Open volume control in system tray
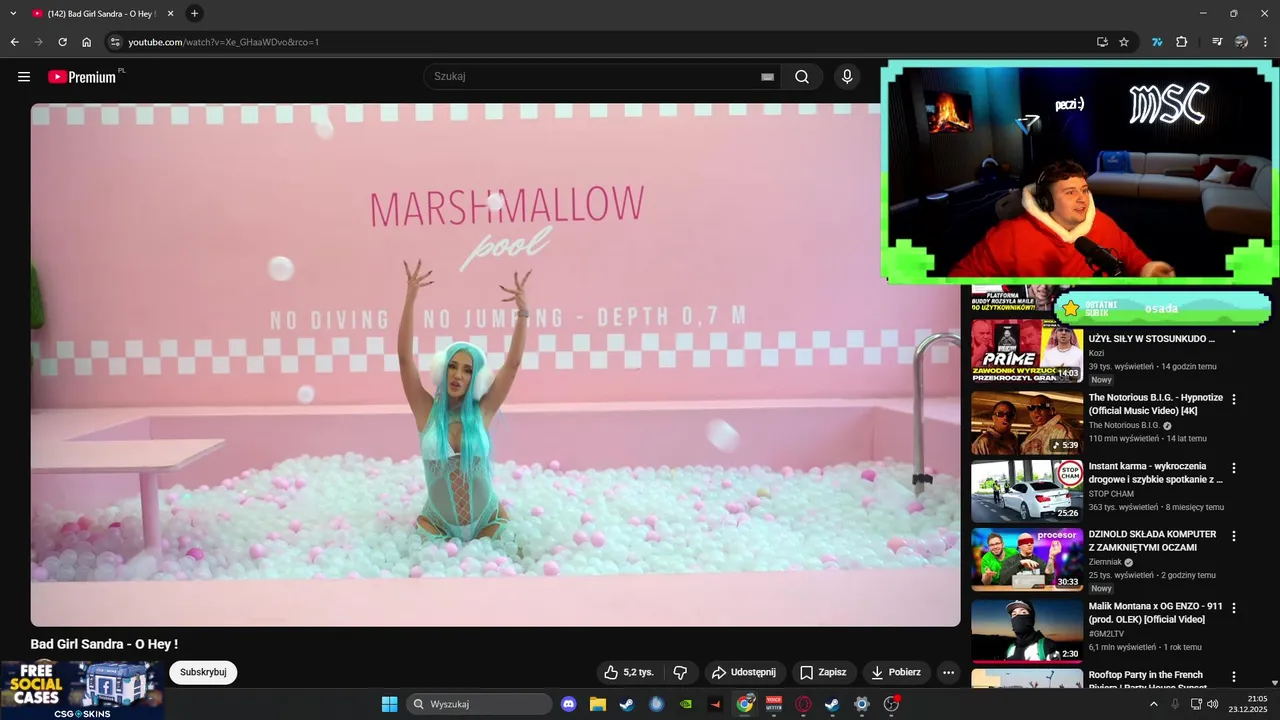 (x=1213, y=704)
